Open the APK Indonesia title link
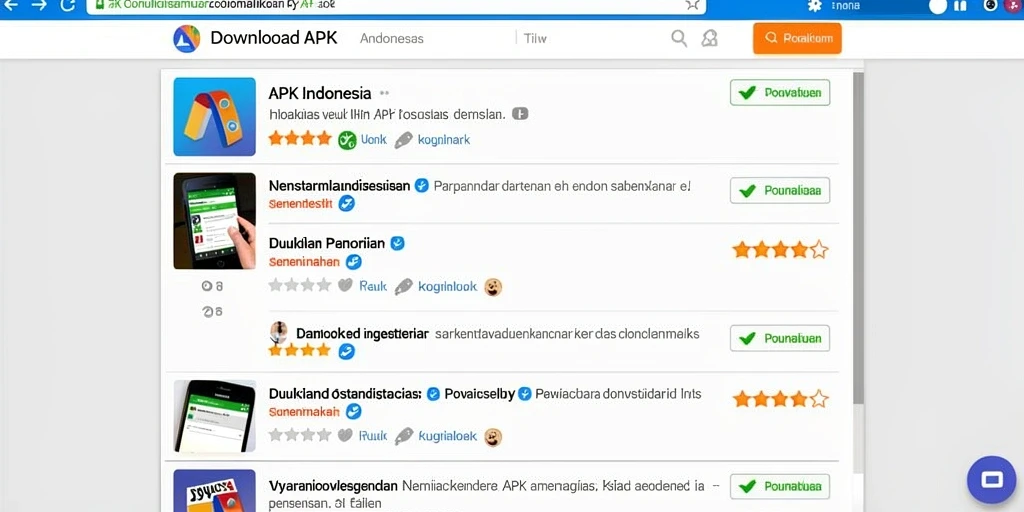This screenshot has height=512, width=1024. pyautogui.click(x=319, y=93)
